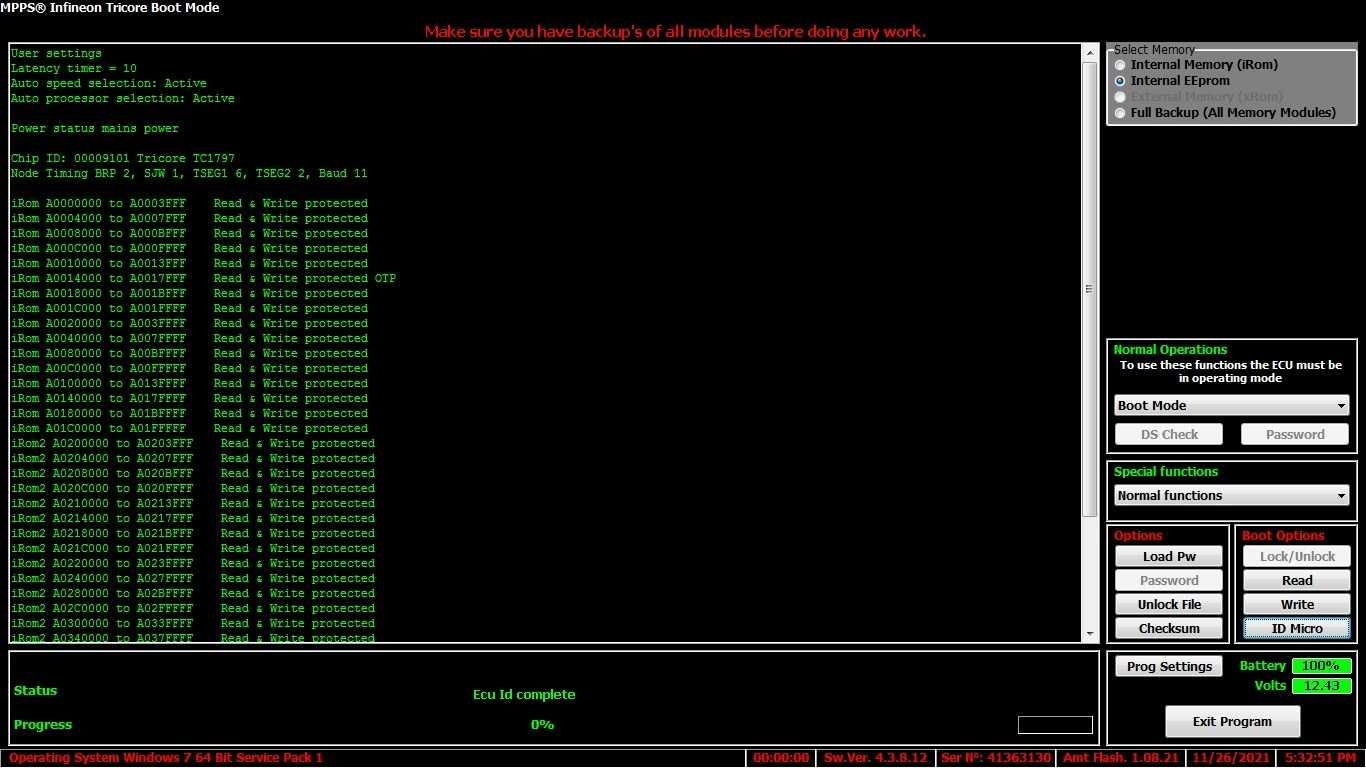Click the log scrollbar down arrow

point(1090,633)
